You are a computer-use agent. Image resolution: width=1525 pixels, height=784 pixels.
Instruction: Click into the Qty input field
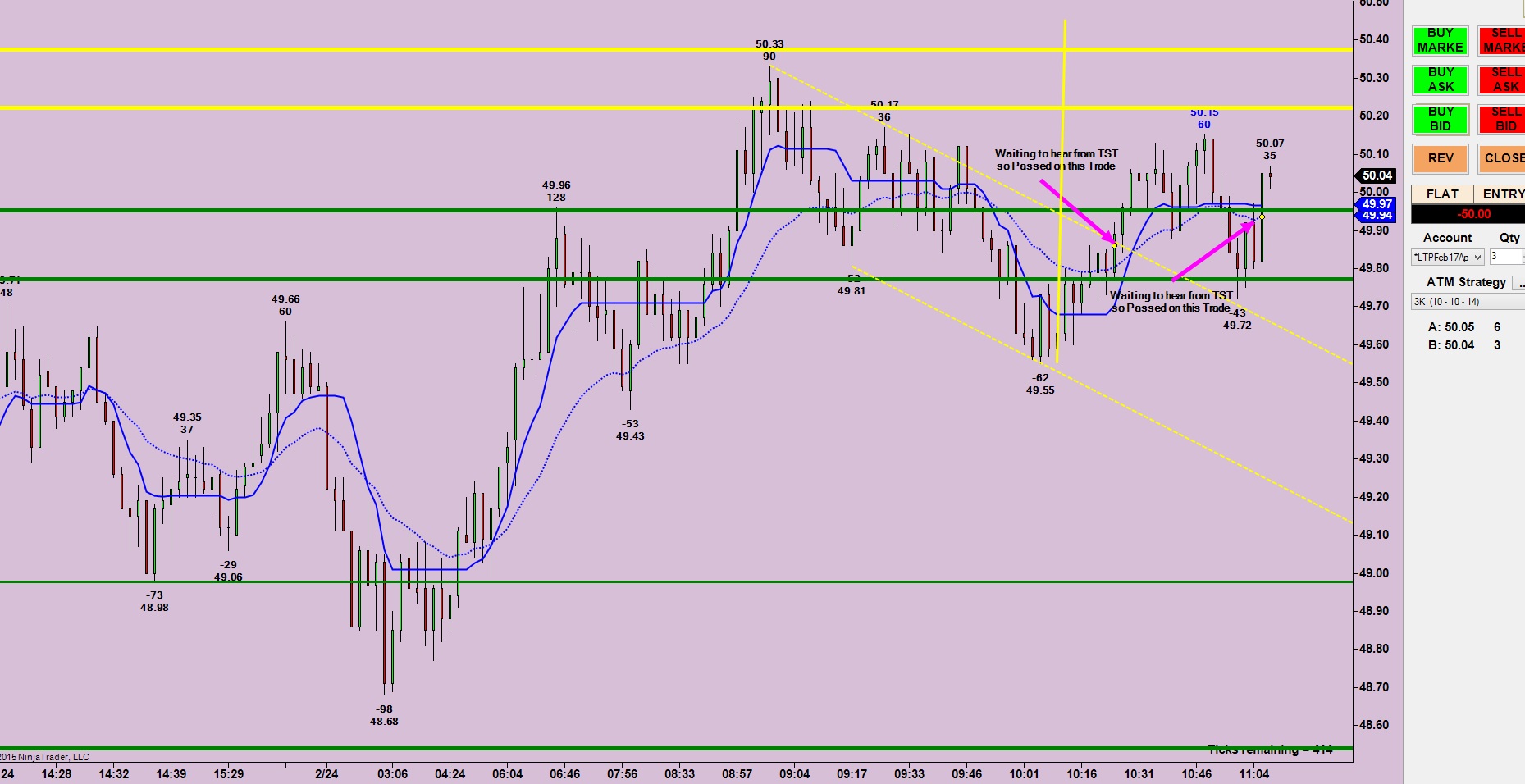pyautogui.click(x=1506, y=257)
